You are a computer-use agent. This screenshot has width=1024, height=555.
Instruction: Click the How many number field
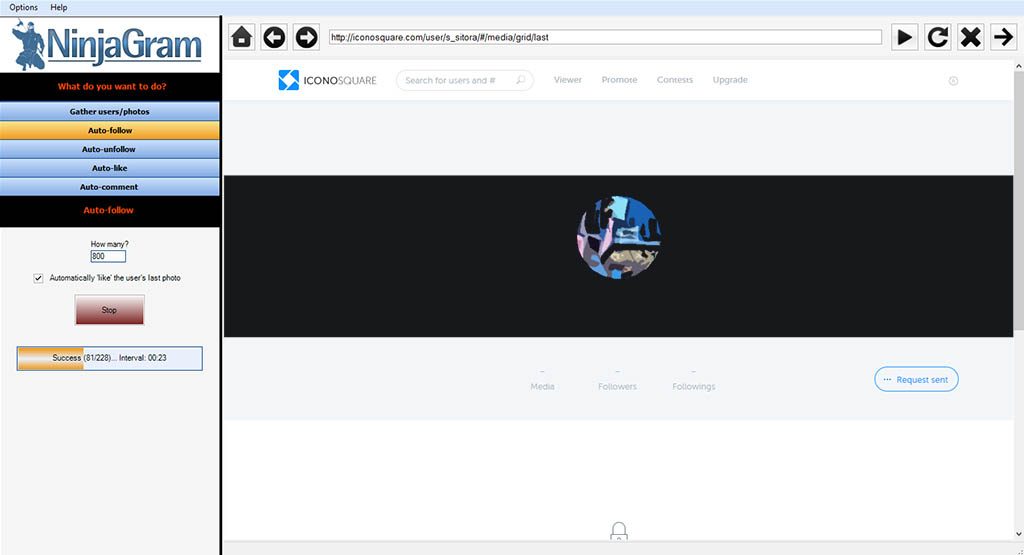click(x=108, y=256)
